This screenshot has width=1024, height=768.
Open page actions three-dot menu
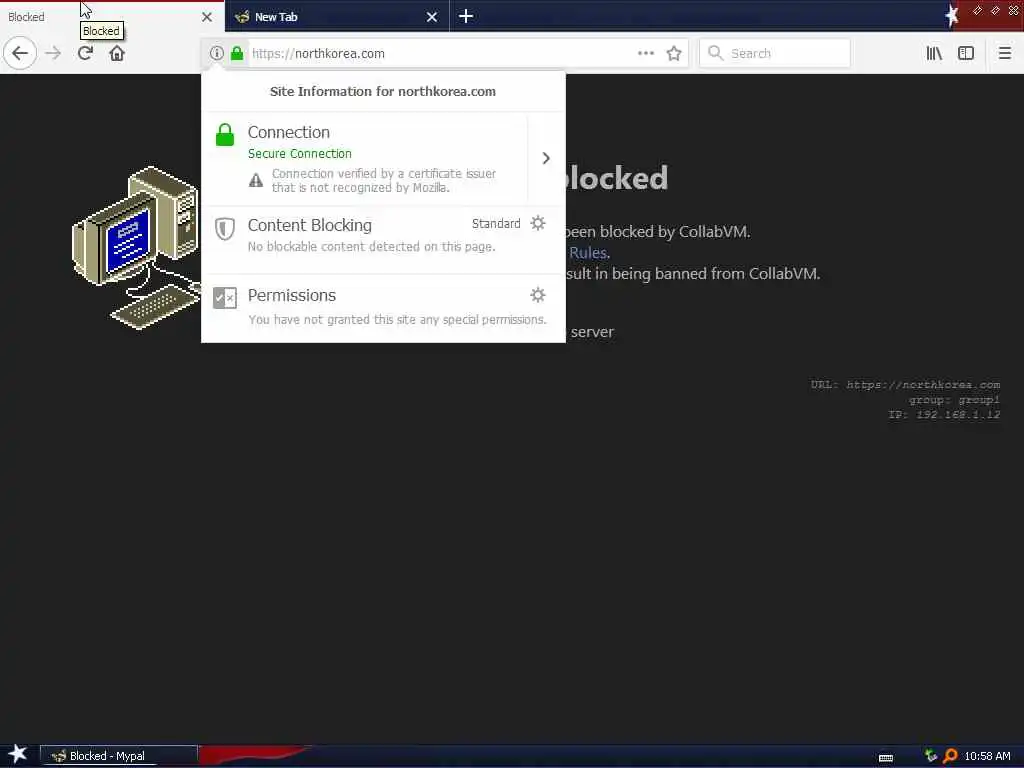click(646, 53)
